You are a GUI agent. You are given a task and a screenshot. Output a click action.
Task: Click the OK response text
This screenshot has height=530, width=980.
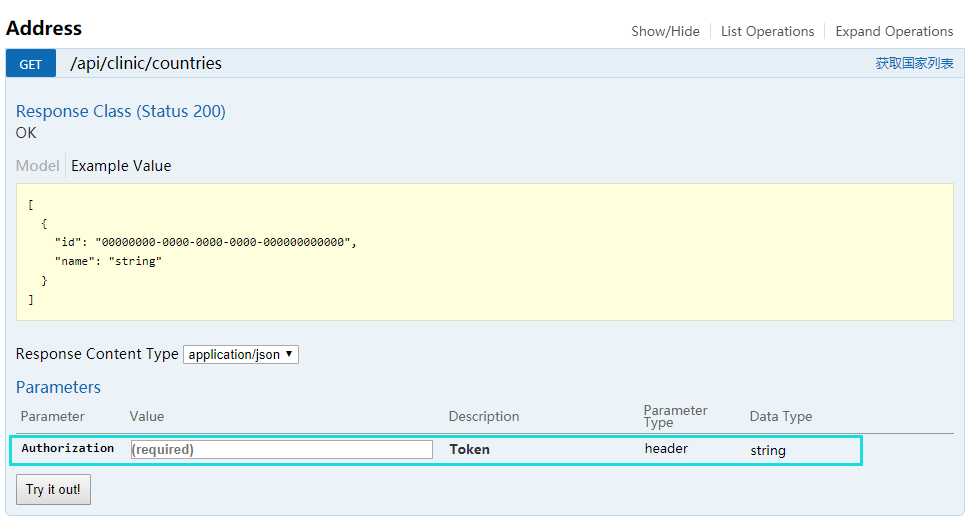tap(26, 133)
